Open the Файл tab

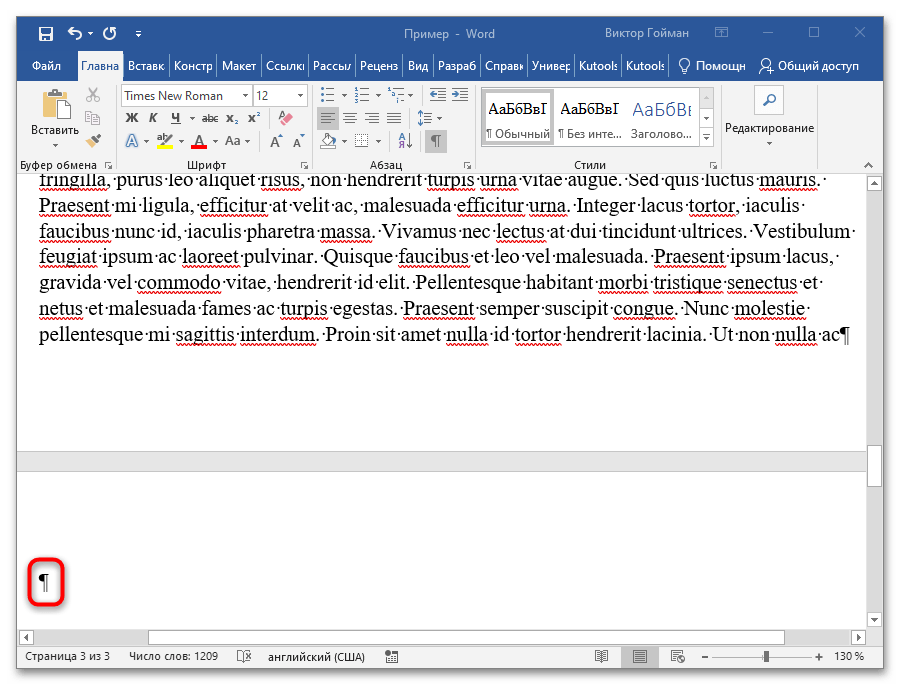46,66
